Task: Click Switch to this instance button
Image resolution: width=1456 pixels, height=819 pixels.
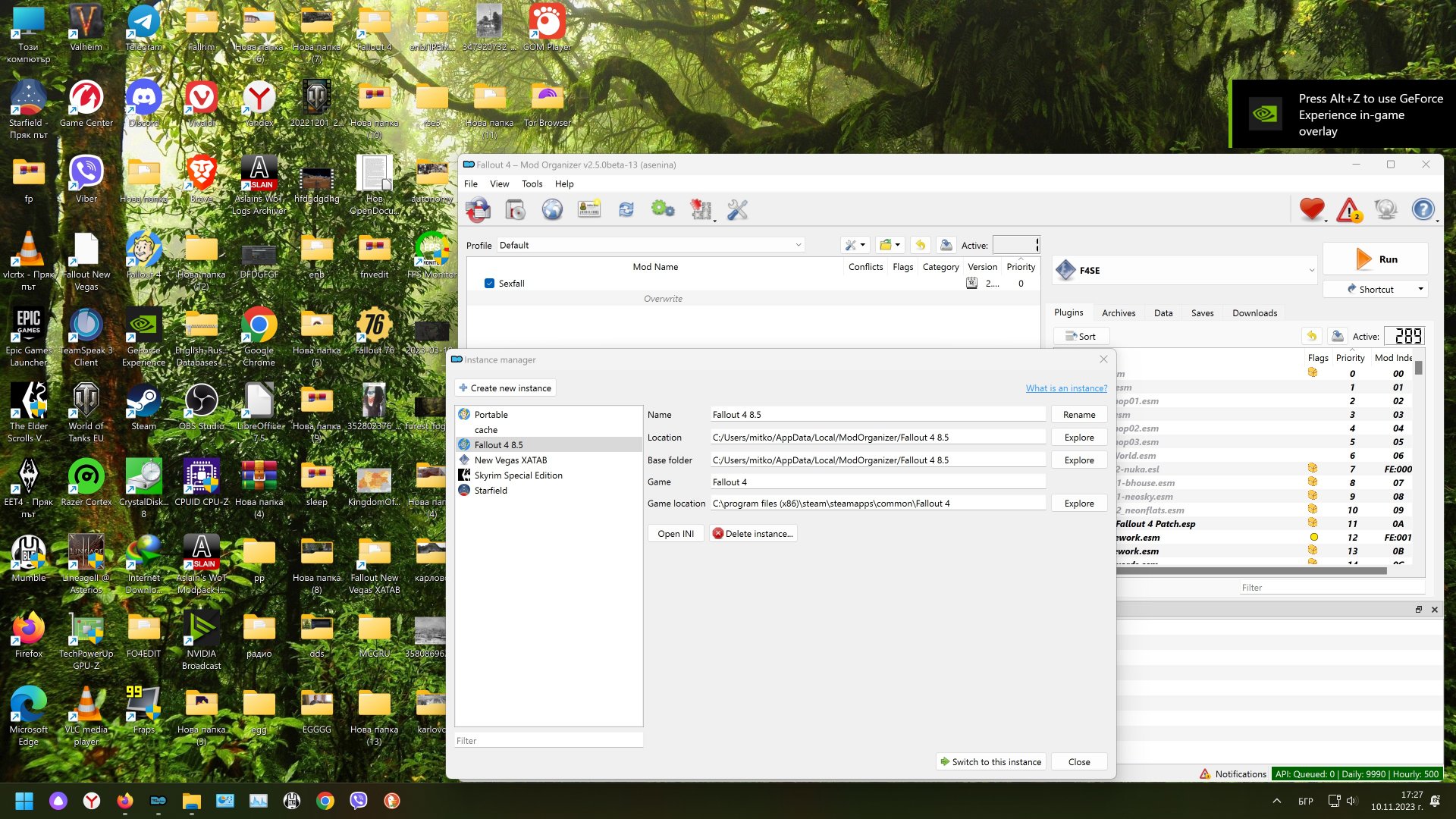Action: (990, 761)
